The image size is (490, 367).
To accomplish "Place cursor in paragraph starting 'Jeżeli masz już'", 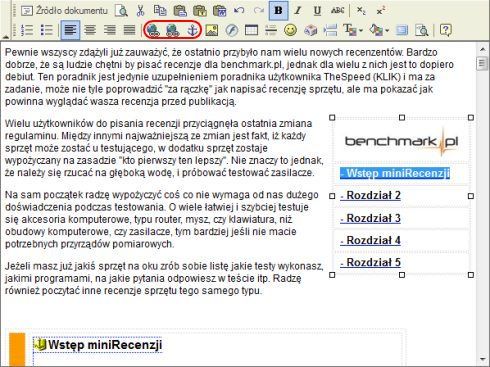I will click(x=164, y=278).
